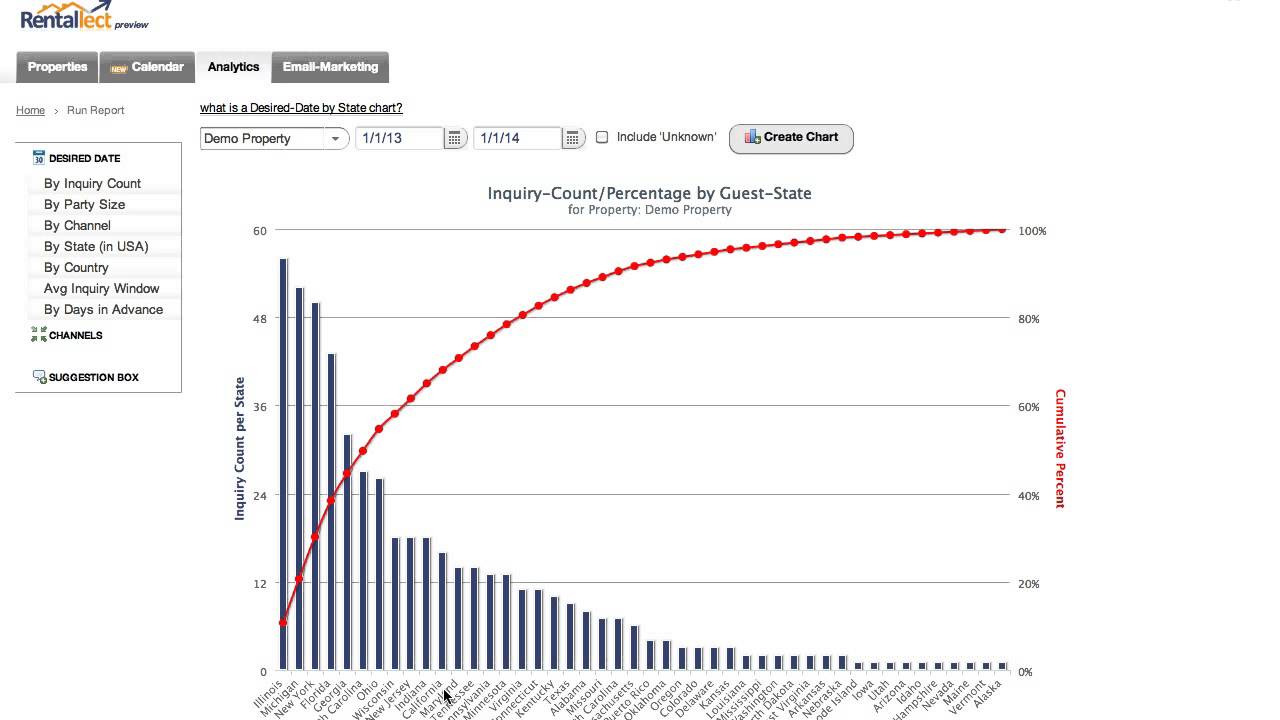
Task: Click the end date field 1/1/14
Action: [x=517, y=138]
